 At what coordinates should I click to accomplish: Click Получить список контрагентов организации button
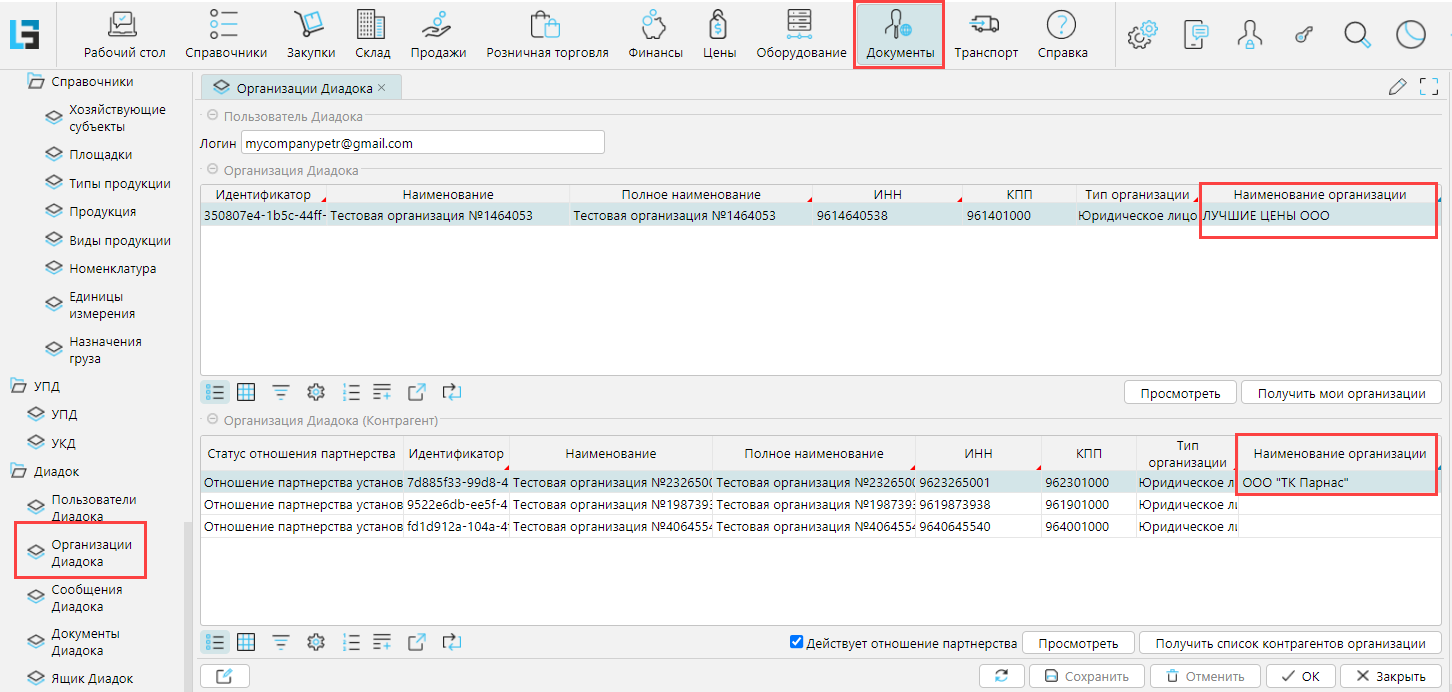click(x=1289, y=643)
